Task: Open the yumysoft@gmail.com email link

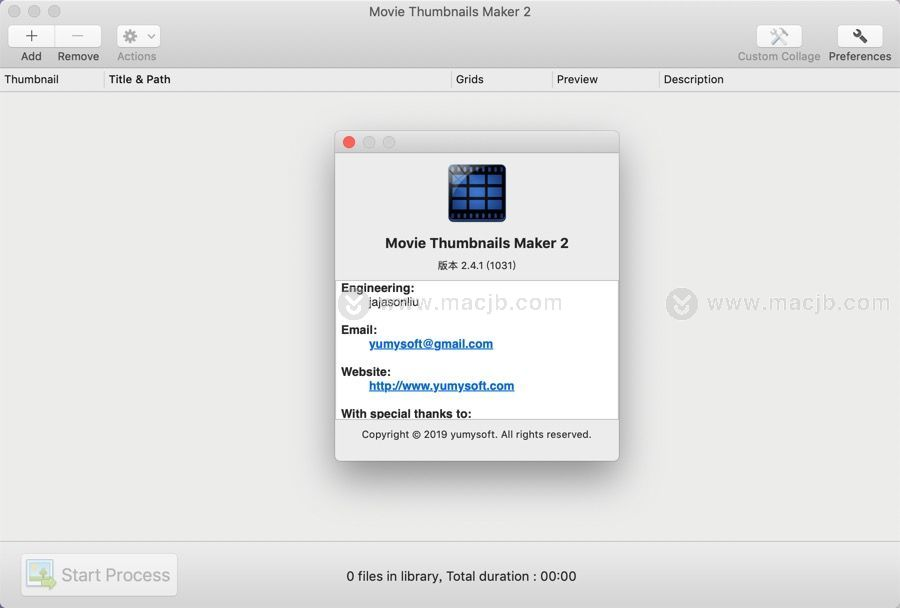Action: point(430,343)
